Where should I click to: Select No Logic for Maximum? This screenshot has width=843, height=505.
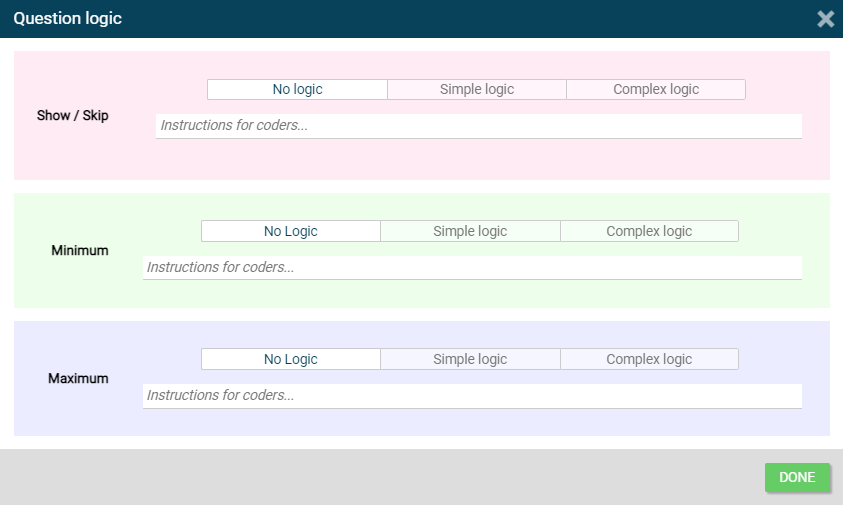coord(290,360)
